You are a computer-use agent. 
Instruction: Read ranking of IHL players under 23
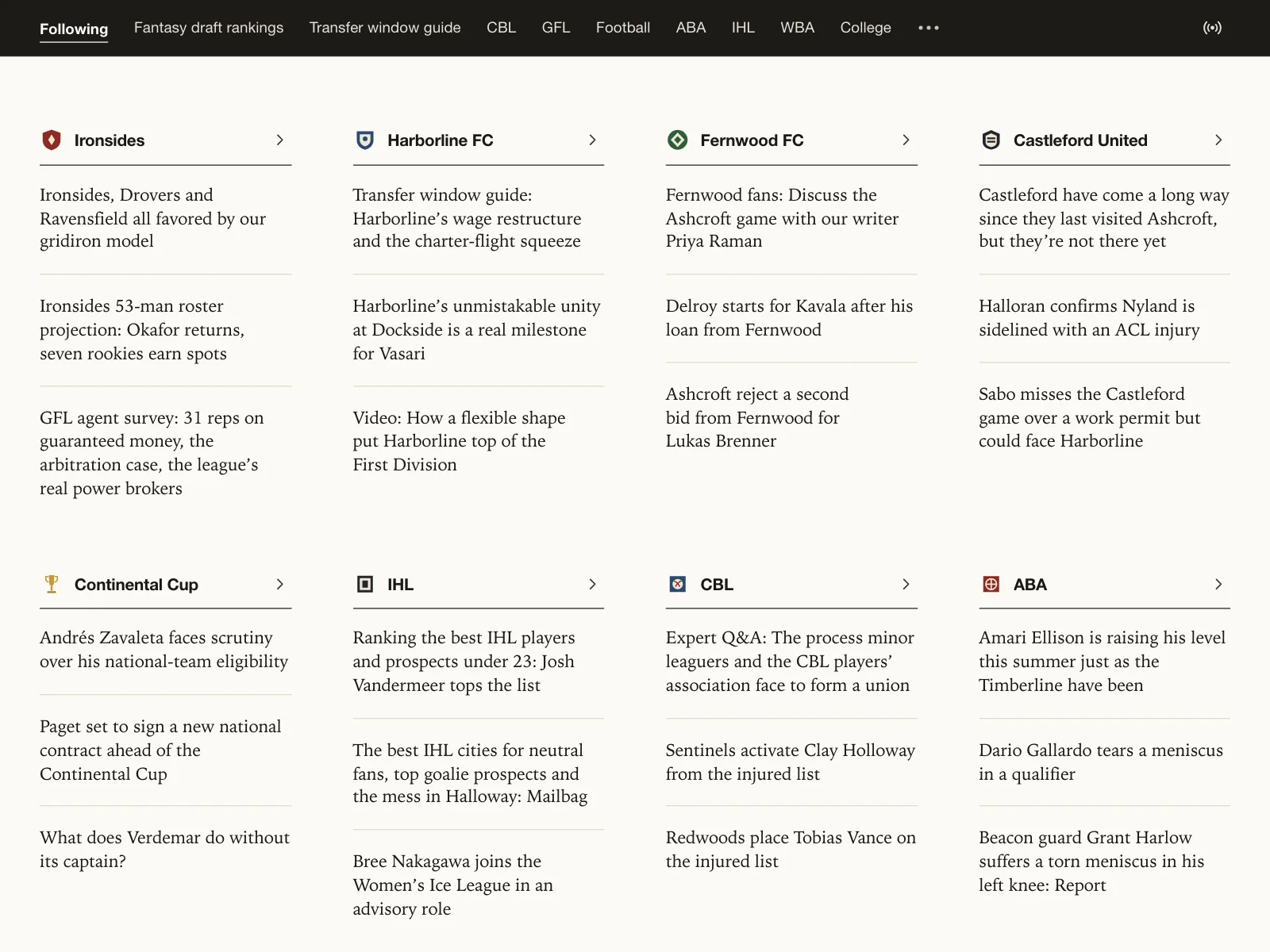coord(464,662)
